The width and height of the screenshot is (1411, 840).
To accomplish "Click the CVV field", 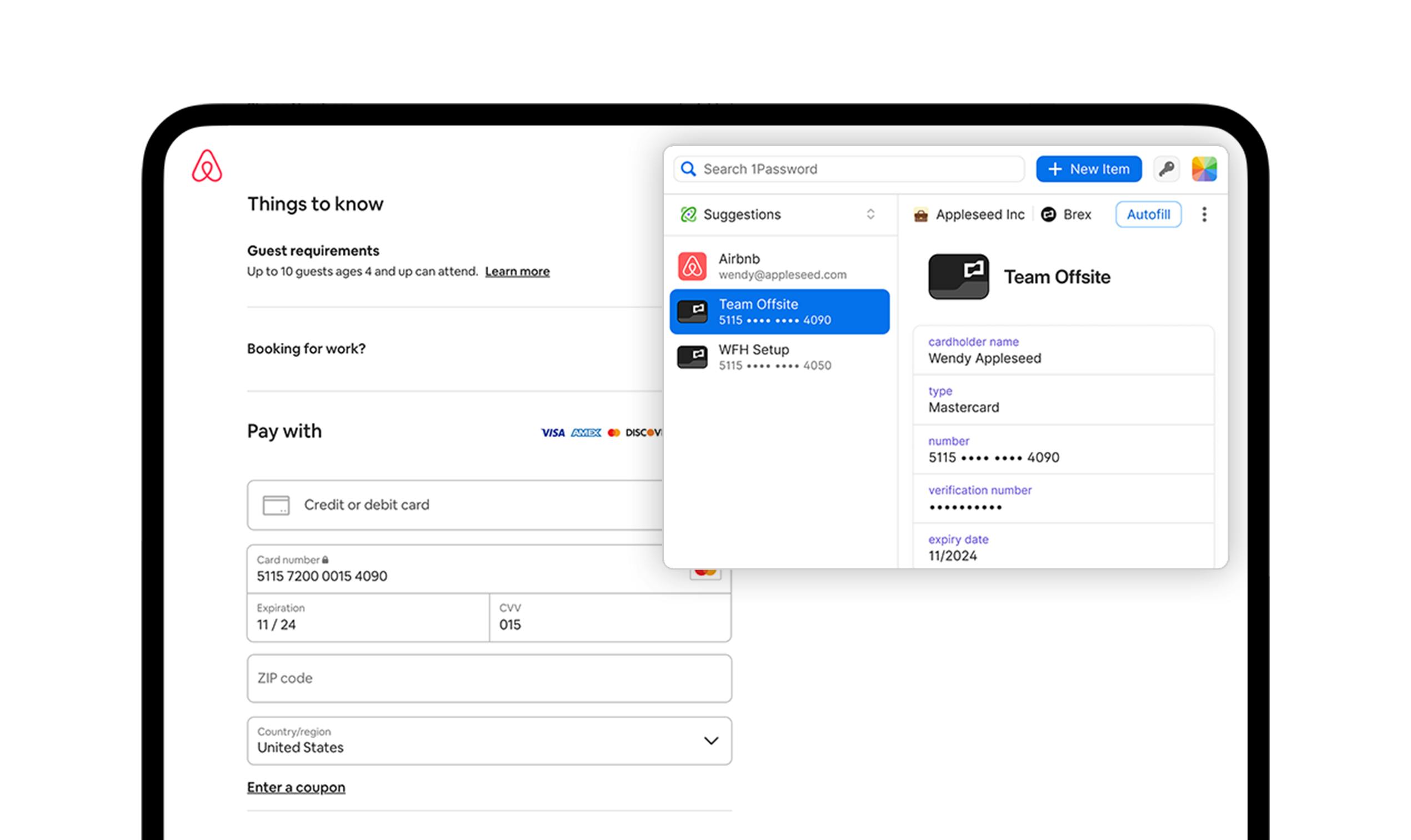I will 611,618.
